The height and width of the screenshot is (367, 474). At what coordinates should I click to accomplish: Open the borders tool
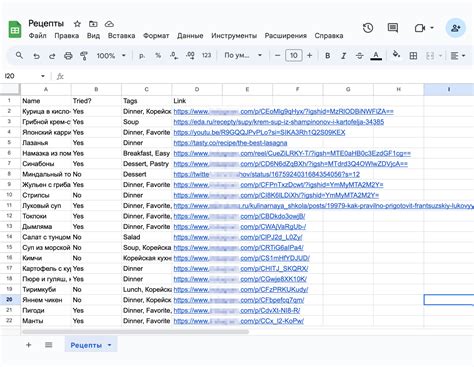(413, 56)
